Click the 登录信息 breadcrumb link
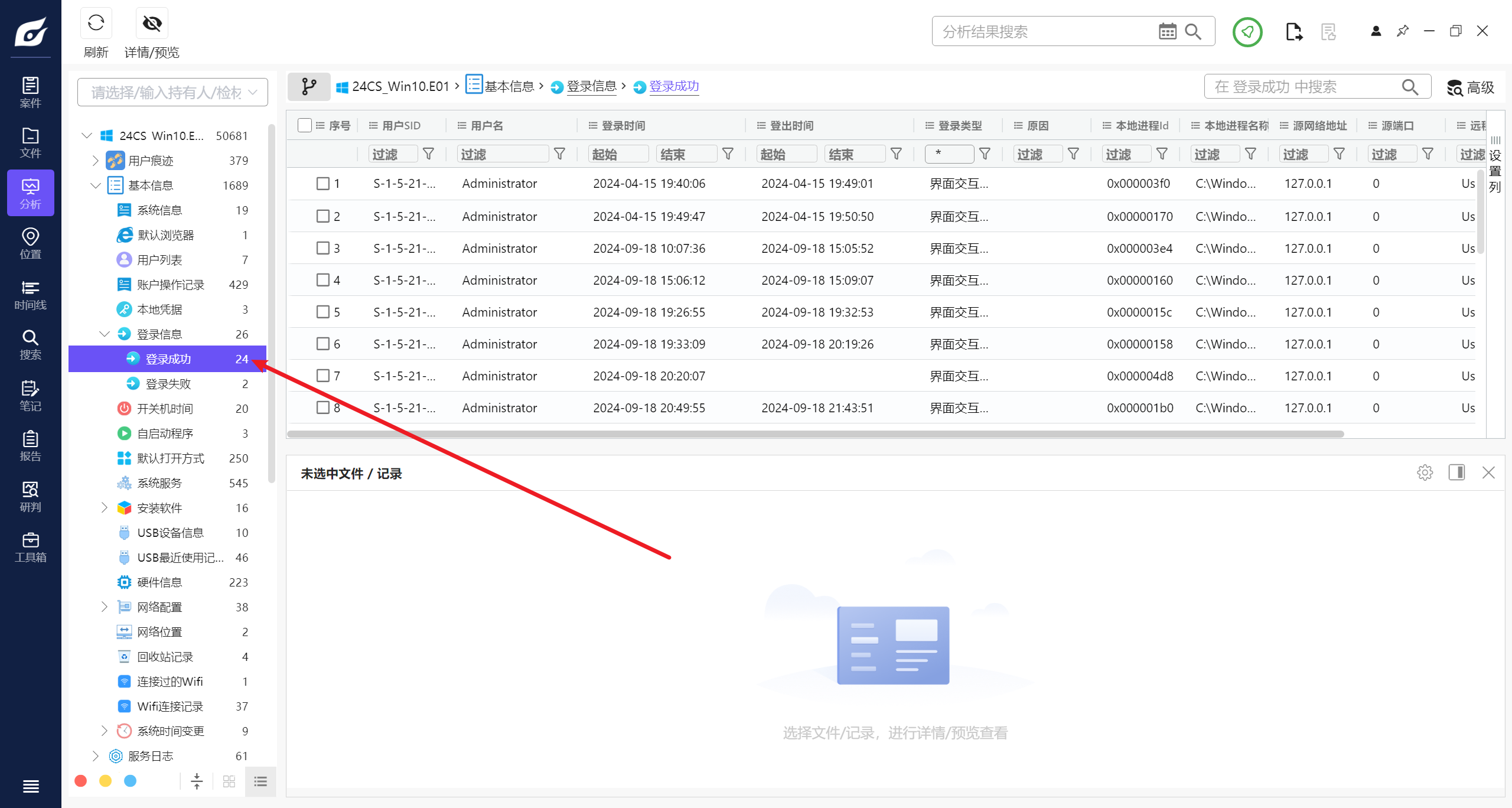Viewport: 1512px width, 808px height. (x=591, y=87)
